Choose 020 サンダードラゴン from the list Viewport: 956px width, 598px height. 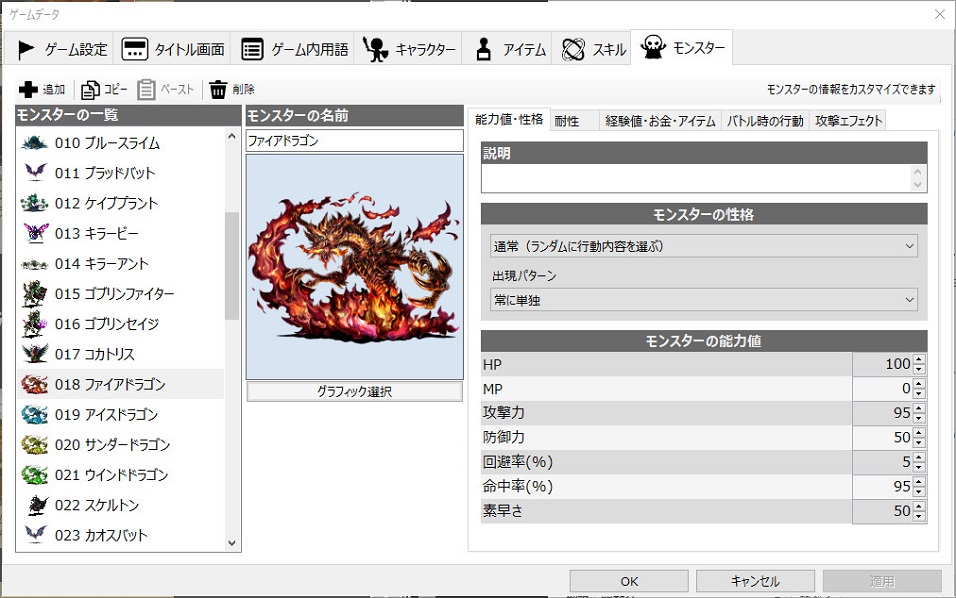[112, 445]
